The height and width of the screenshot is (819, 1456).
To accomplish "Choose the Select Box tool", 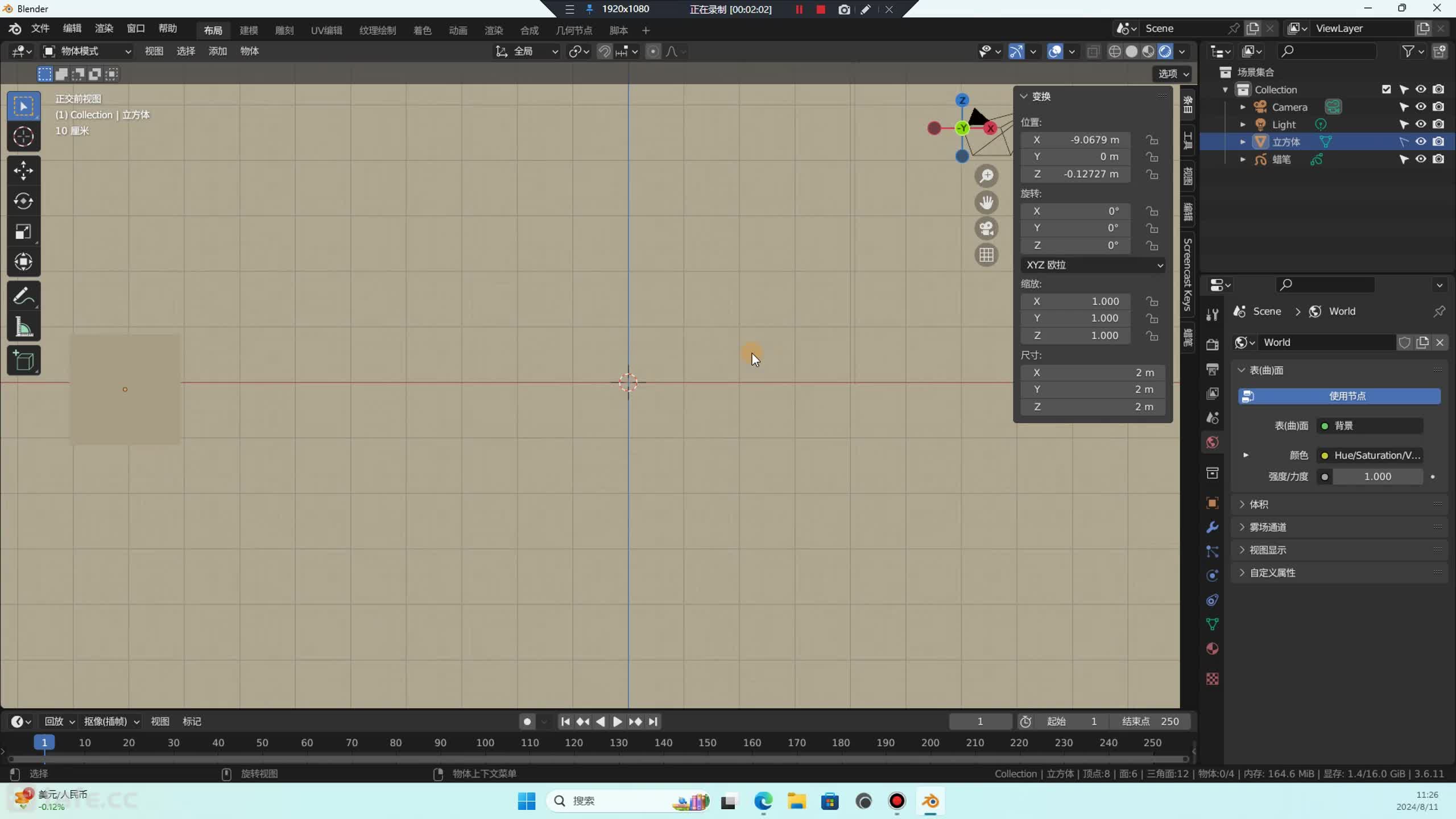I will point(23,106).
